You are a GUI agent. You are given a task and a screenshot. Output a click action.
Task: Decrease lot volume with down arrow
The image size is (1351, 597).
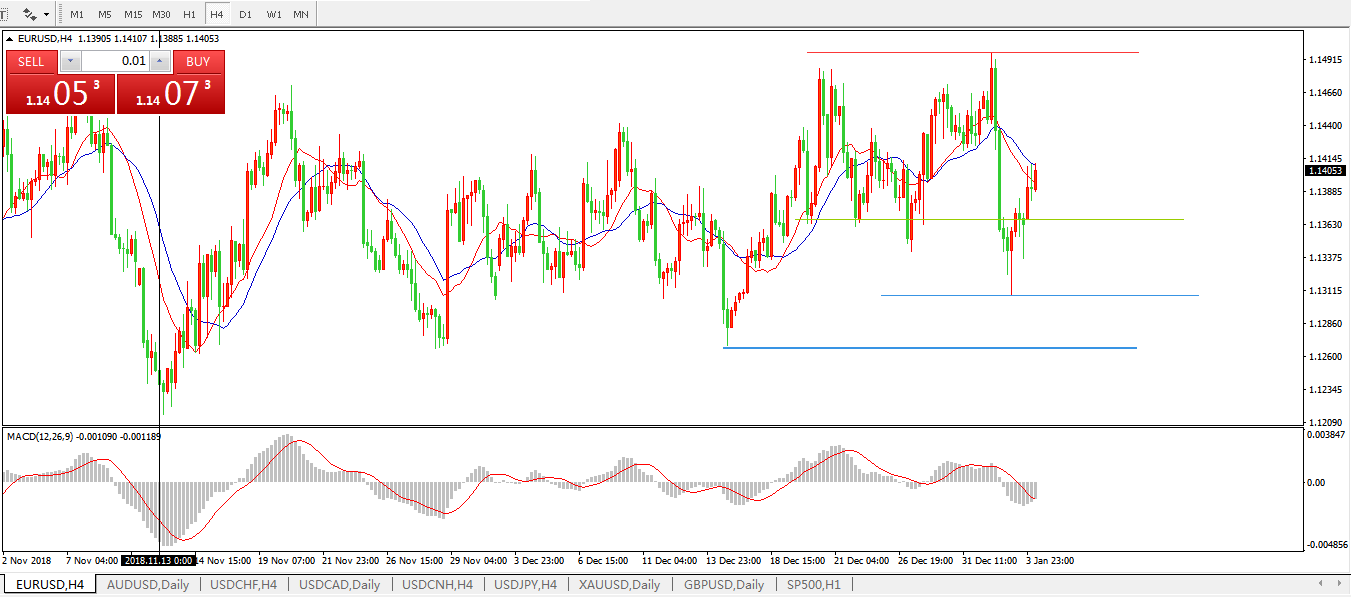point(69,61)
